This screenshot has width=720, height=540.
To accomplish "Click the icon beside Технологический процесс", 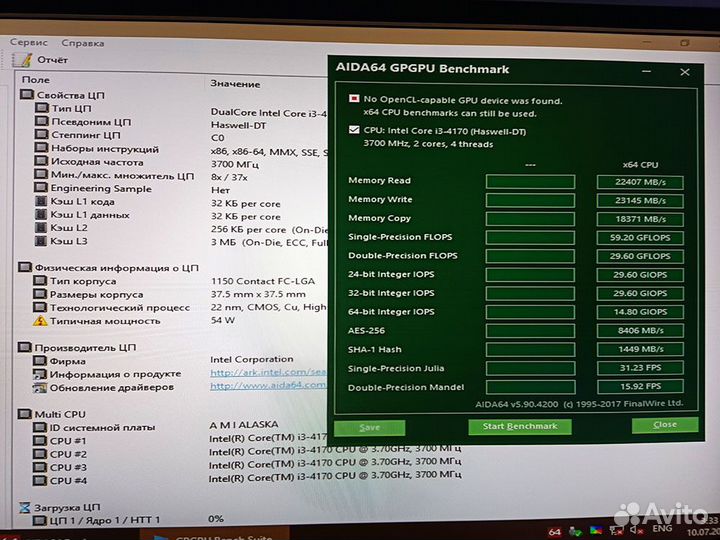I will point(40,307).
